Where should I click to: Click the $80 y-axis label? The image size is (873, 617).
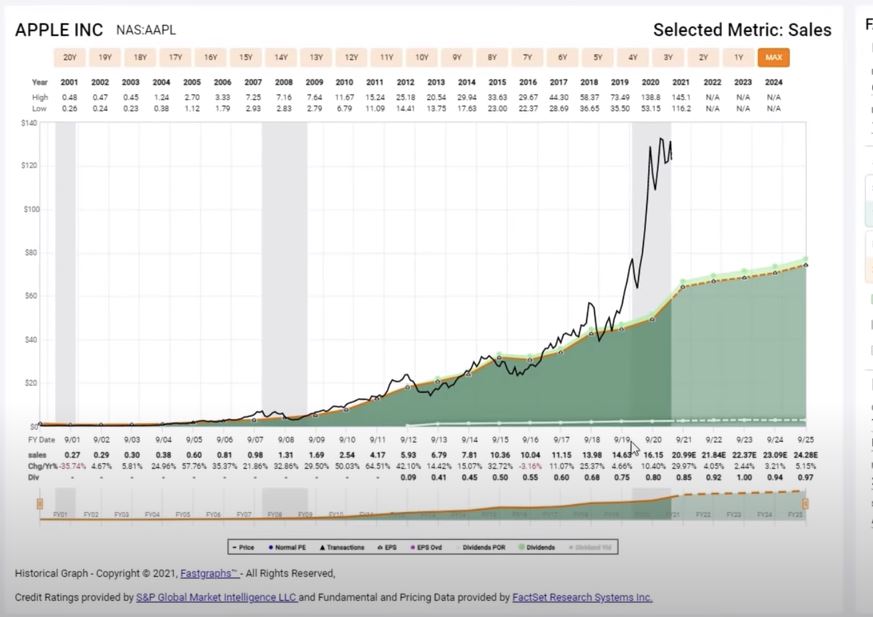point(30,253)
